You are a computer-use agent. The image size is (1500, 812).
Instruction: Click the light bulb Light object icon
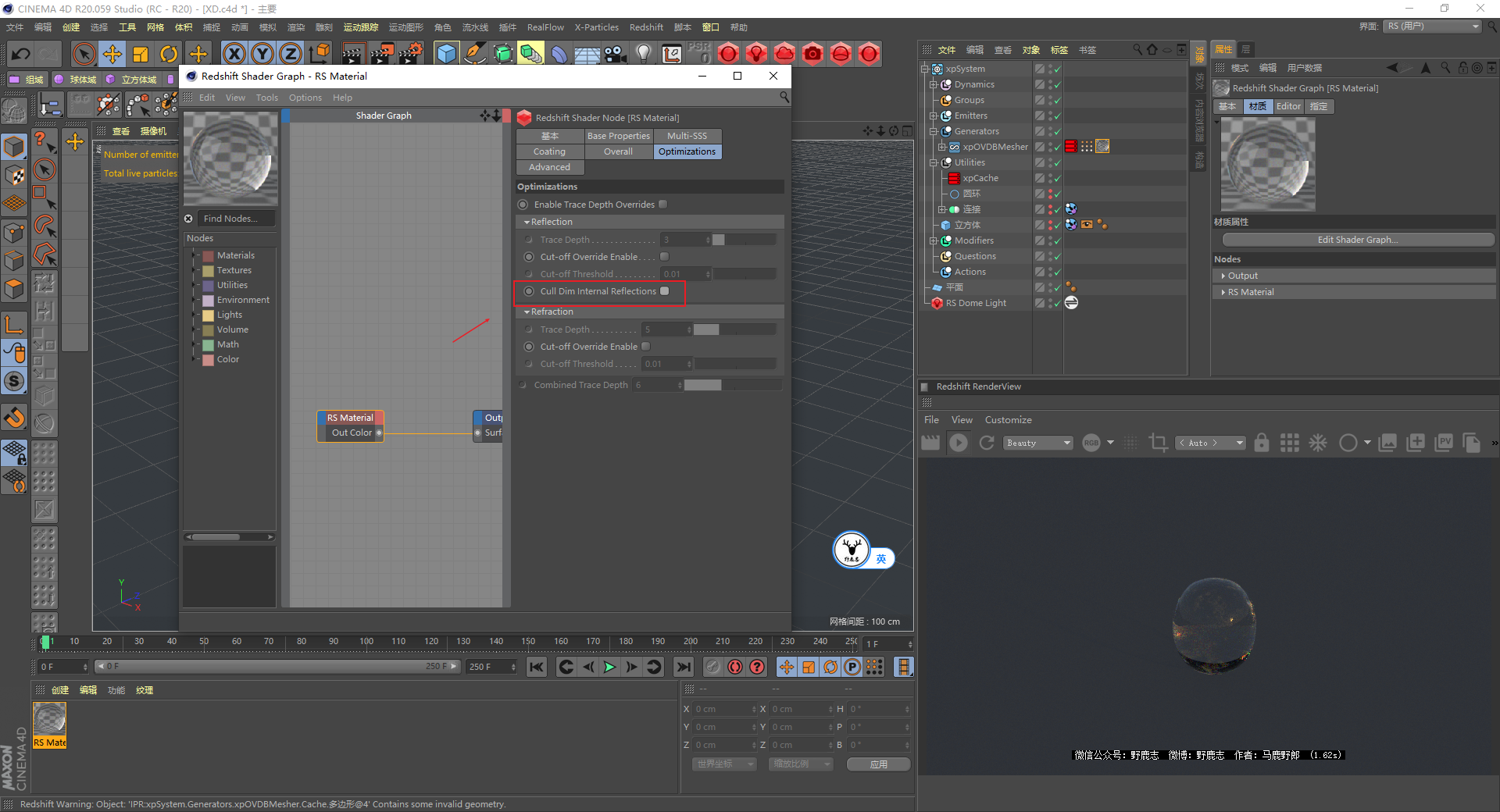643,54
